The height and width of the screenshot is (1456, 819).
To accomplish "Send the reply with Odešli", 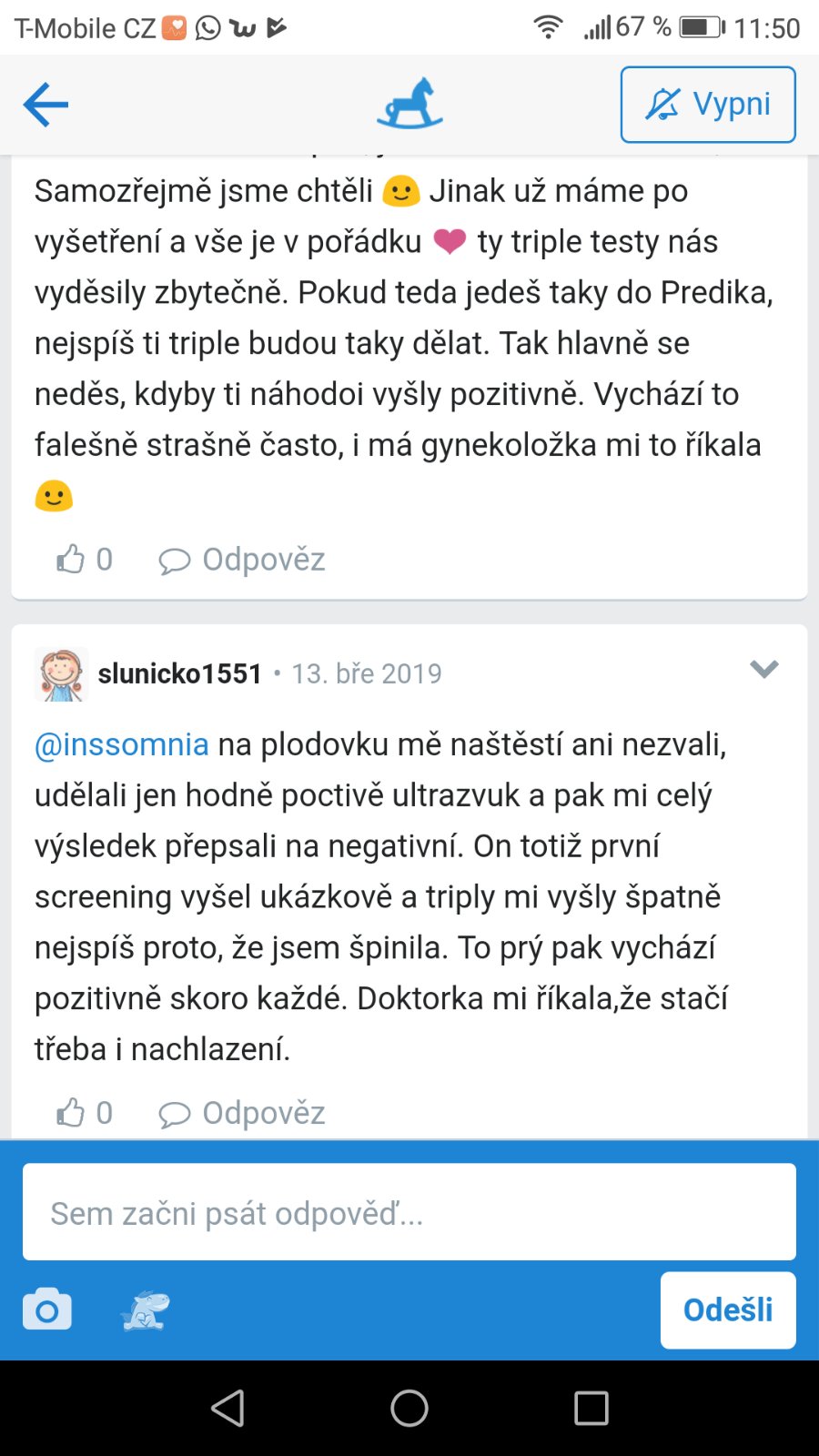I will click(728, 1310).
